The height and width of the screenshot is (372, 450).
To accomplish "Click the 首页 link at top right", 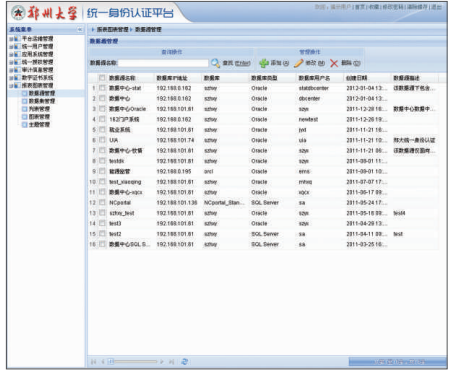I will [360, 7].
